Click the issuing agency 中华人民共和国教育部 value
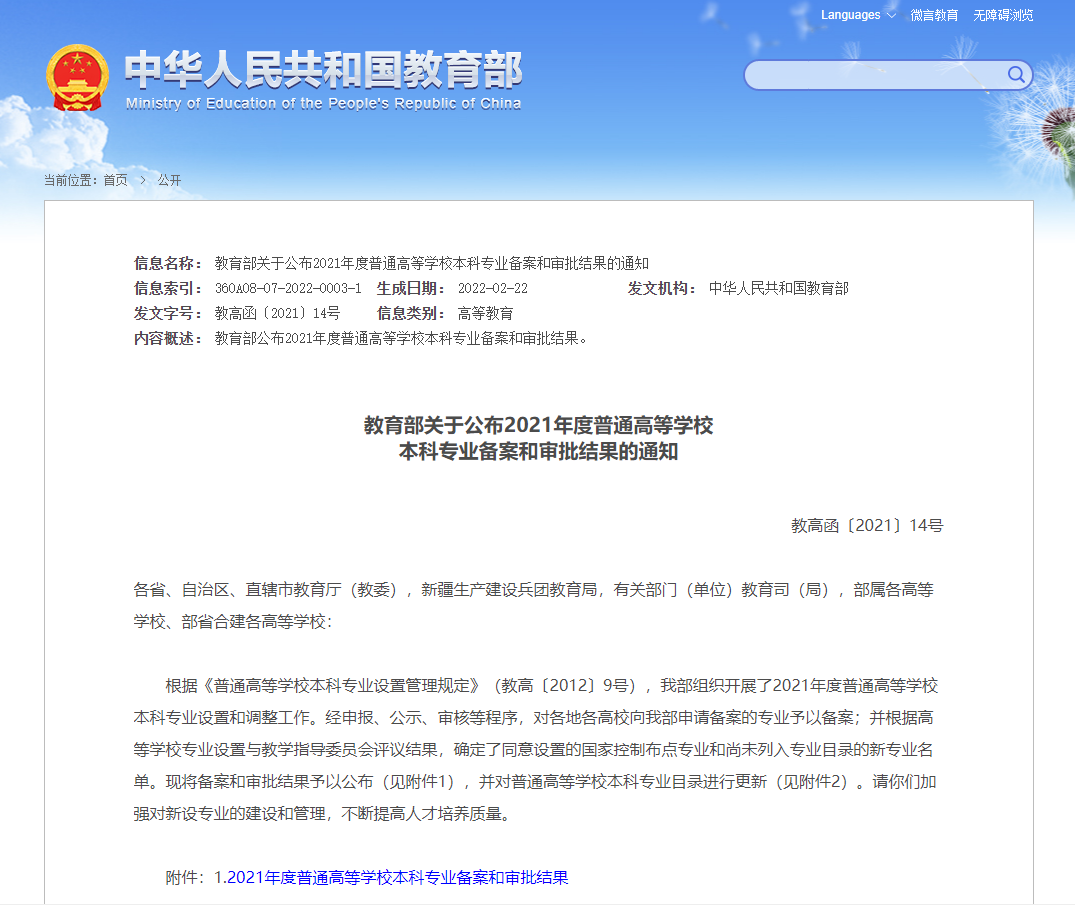Viewport: 1075px width, 908px height. (x=778, y=288)
